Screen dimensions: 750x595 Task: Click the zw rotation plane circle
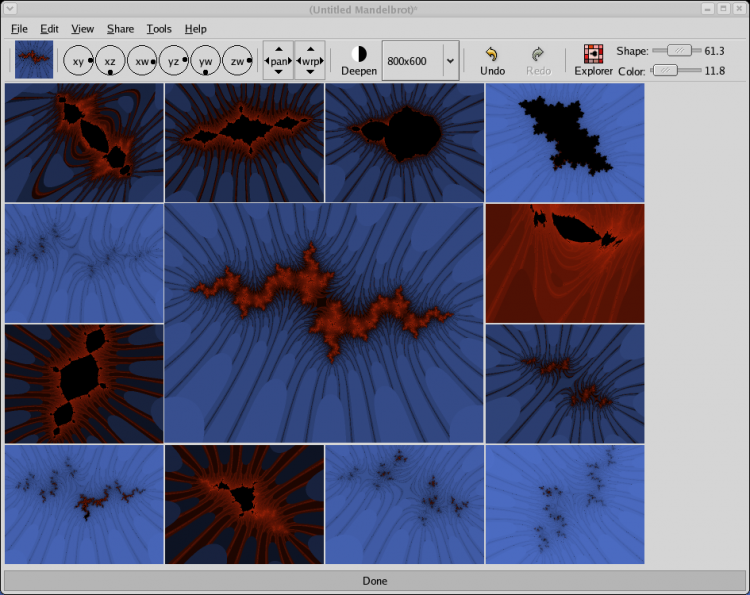pos(237,61)
